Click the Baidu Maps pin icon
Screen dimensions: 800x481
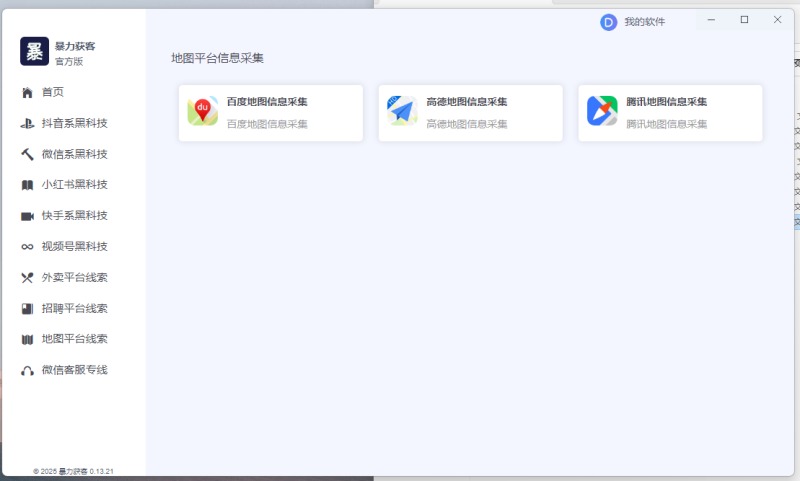pos(203,112)
